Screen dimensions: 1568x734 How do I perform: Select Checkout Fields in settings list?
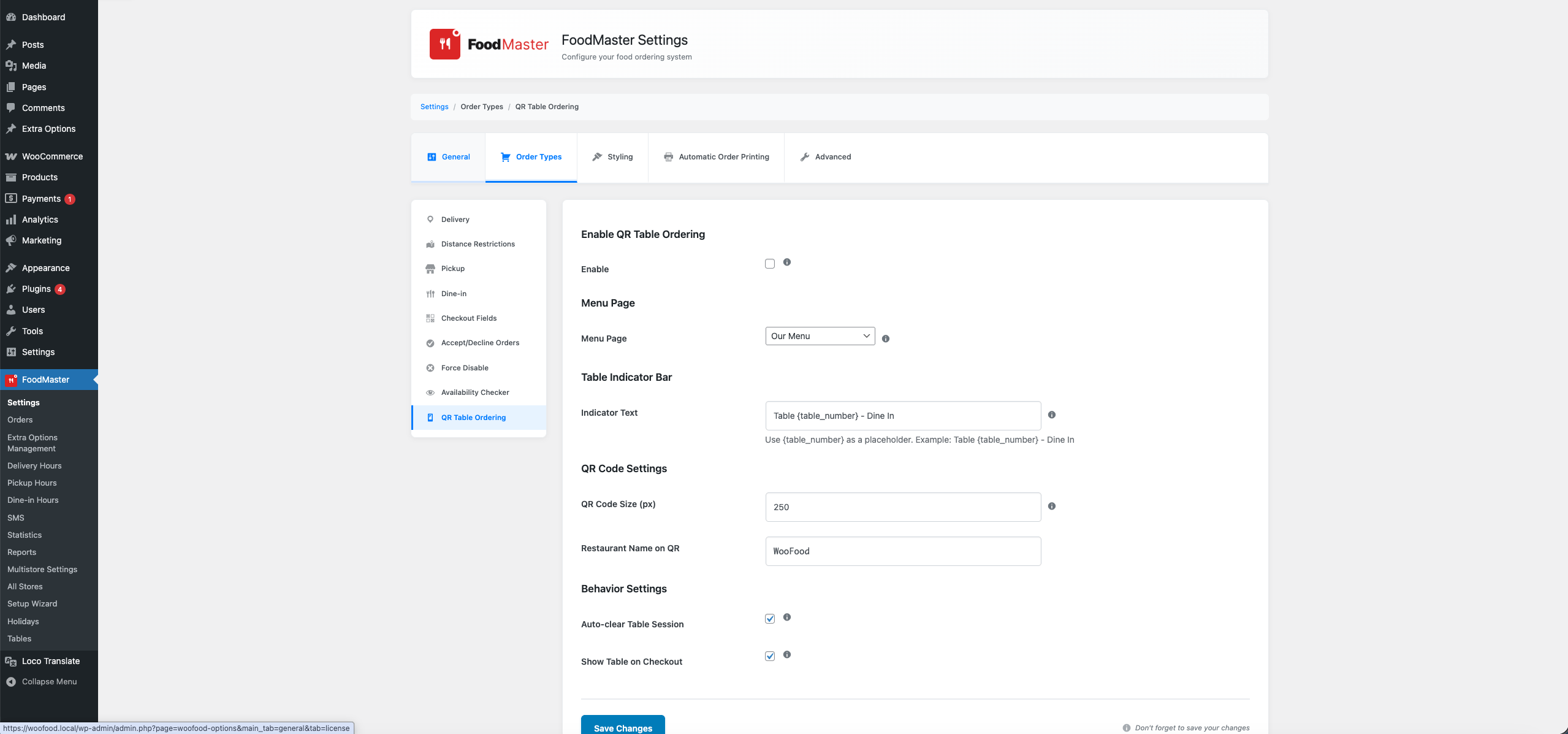[x=468, y=318]
